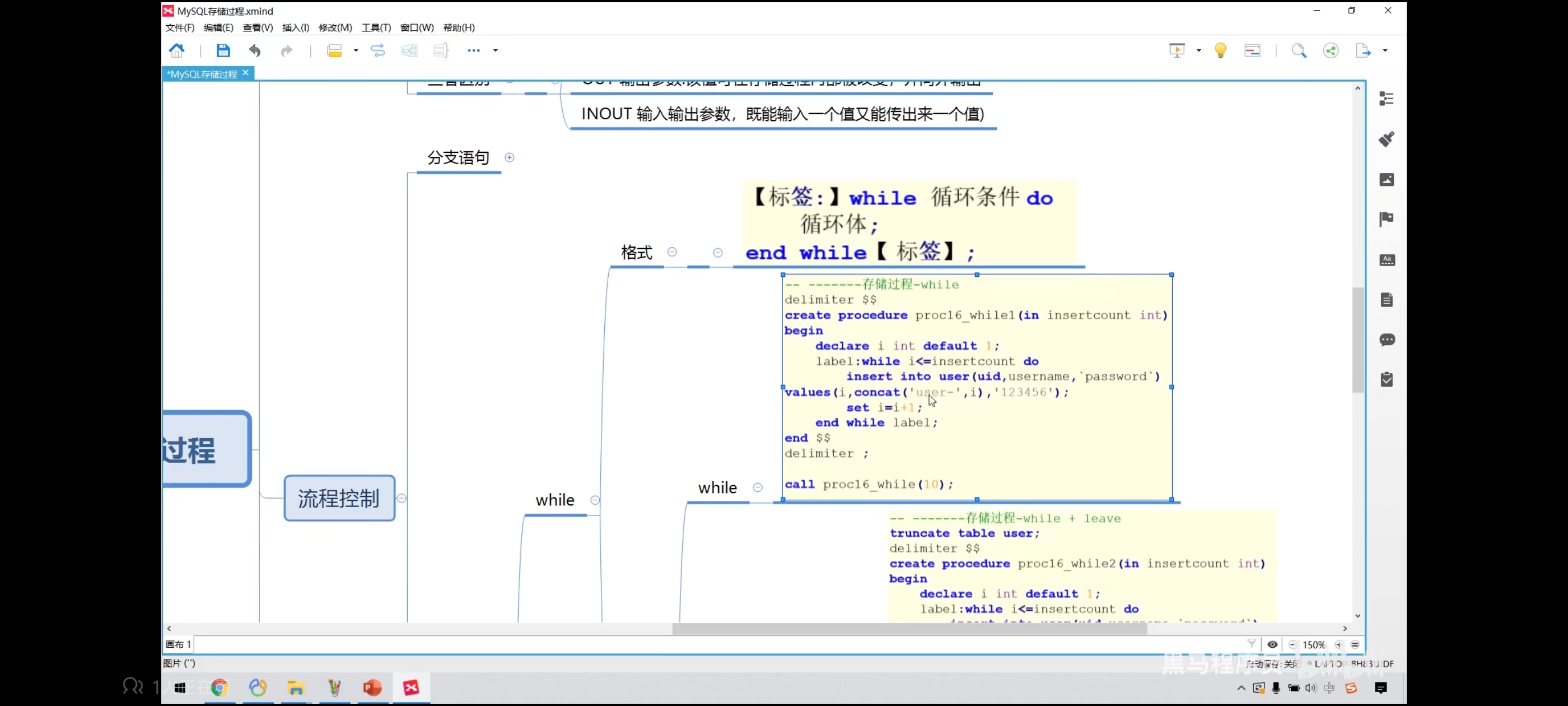Screen dimensions: 1568x706
Task: Open the 工具(T) menu
Action: [x=376, y=27]
